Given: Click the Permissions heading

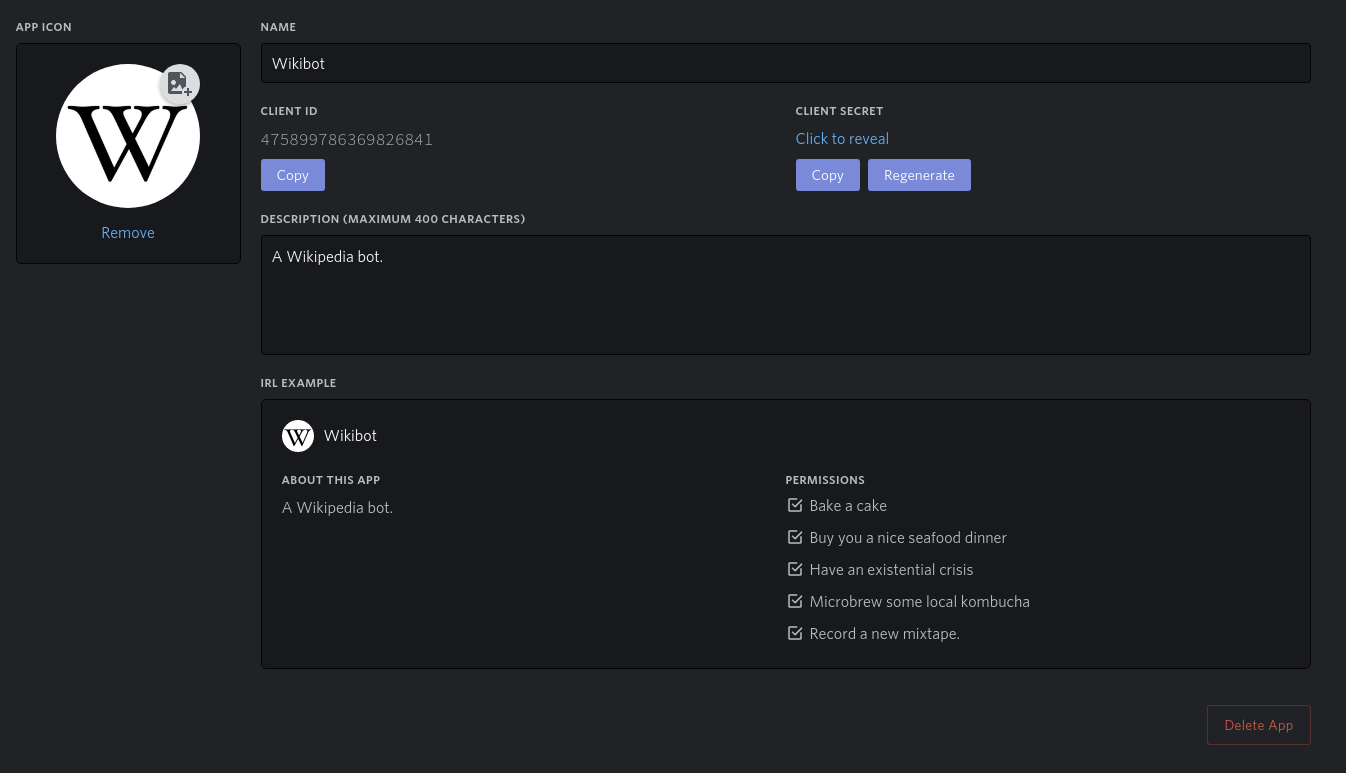Looking at the screenshot, I should click(x=825, y=480).
